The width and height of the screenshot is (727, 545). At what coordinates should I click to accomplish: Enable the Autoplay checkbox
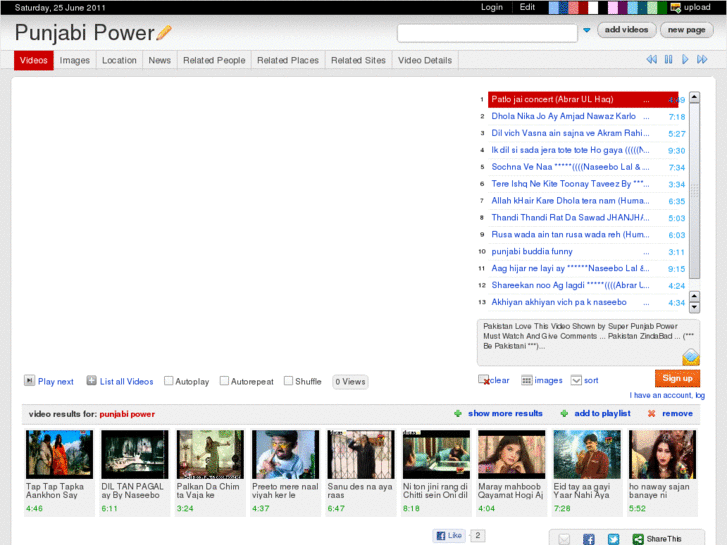[x=169, y=381]
